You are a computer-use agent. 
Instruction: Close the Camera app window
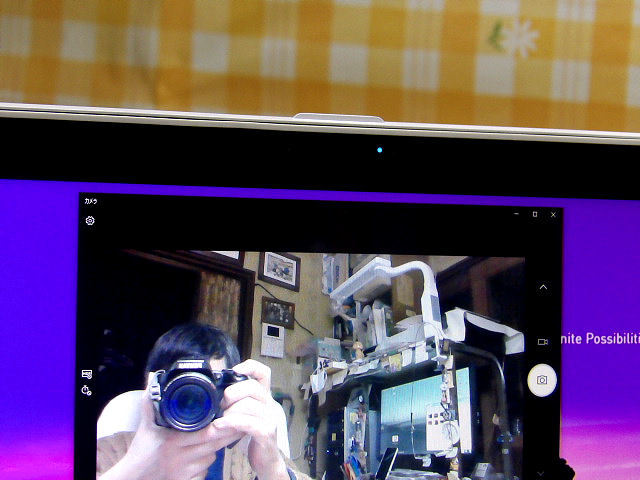click(x=553, y=215)
